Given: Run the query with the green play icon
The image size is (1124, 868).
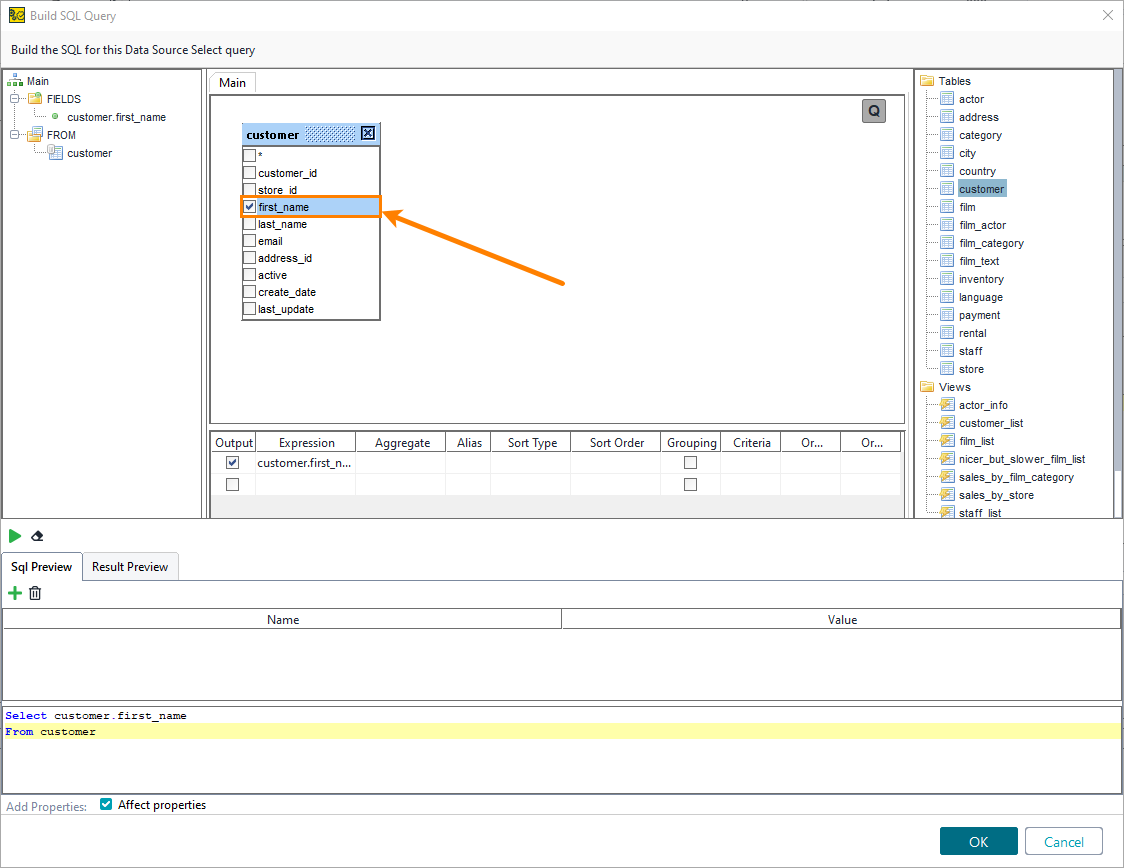Looking at the screenshot, I should tap(14, 536).
